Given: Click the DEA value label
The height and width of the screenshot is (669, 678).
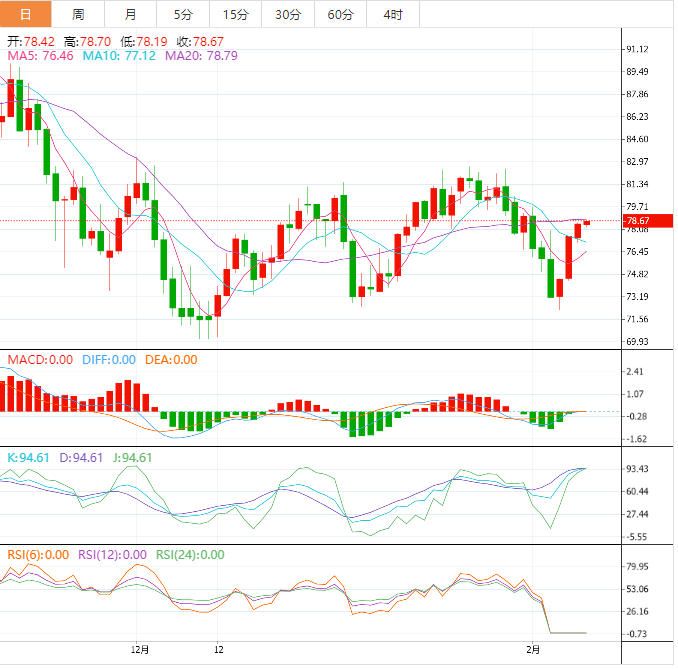Looking at the screenshot, I should [x=170, y=360].
